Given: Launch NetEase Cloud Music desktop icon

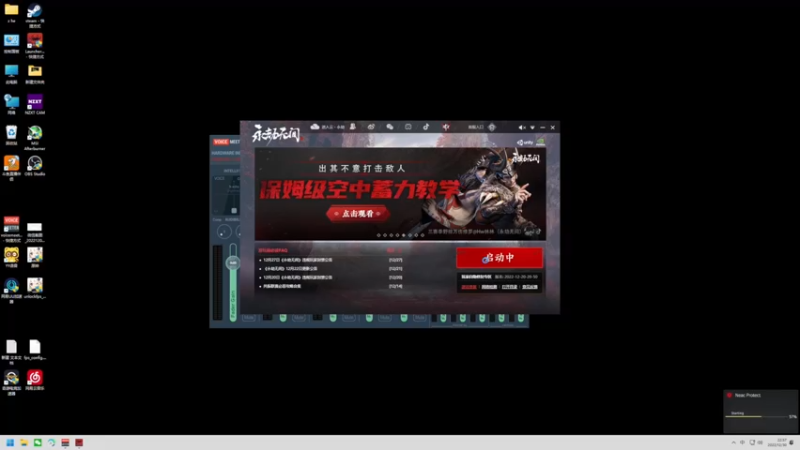Looking at the screenshot, I should [x=35, y=381].
